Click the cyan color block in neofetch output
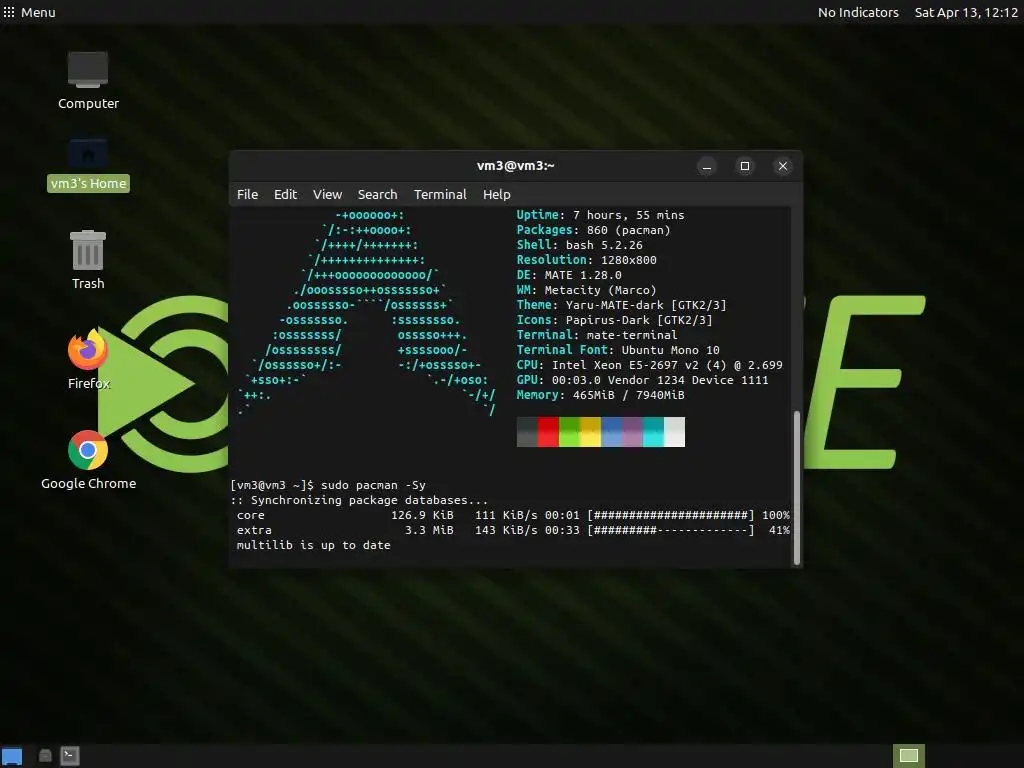The height and width of the screenshot is (768, 1024). pyautogui.click(x=654, y=432)
